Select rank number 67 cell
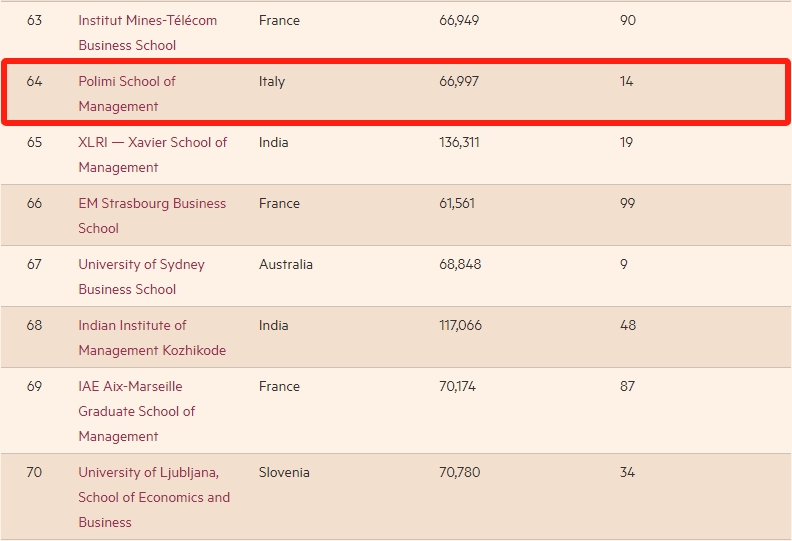Viewport: 792px width, 541px height. 34,264
